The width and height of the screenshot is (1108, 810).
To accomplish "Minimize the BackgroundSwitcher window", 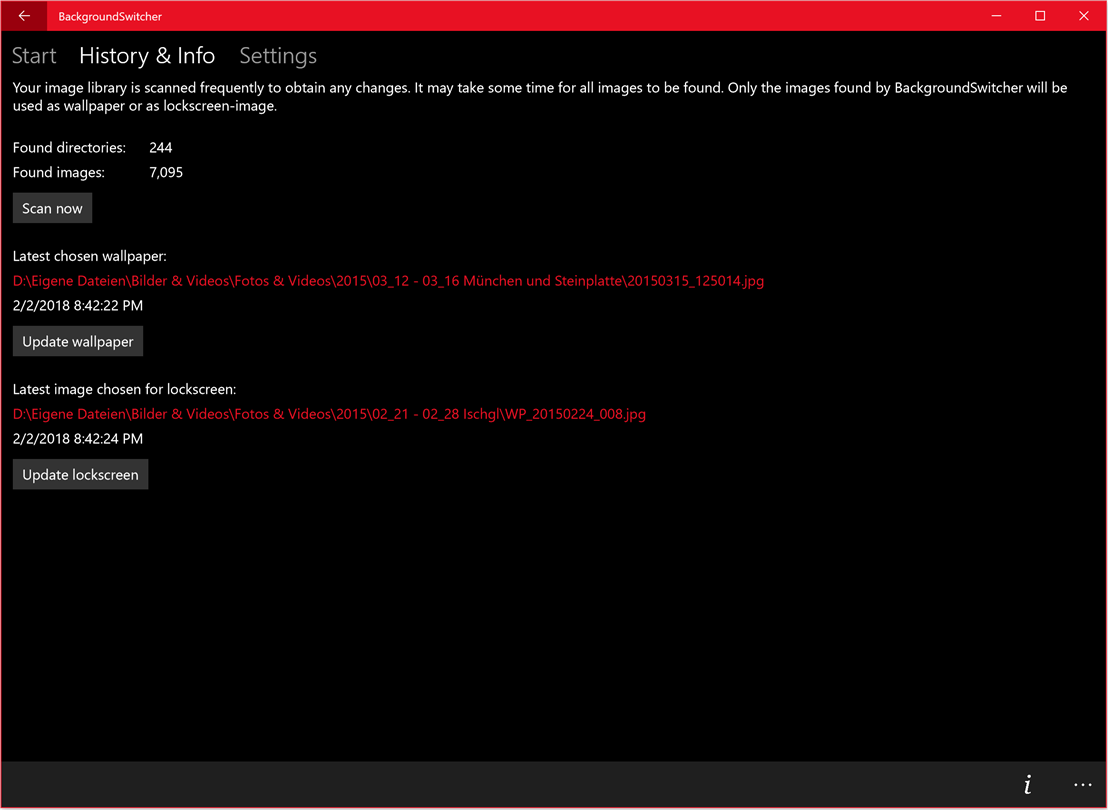I will (x=996, y=16).
